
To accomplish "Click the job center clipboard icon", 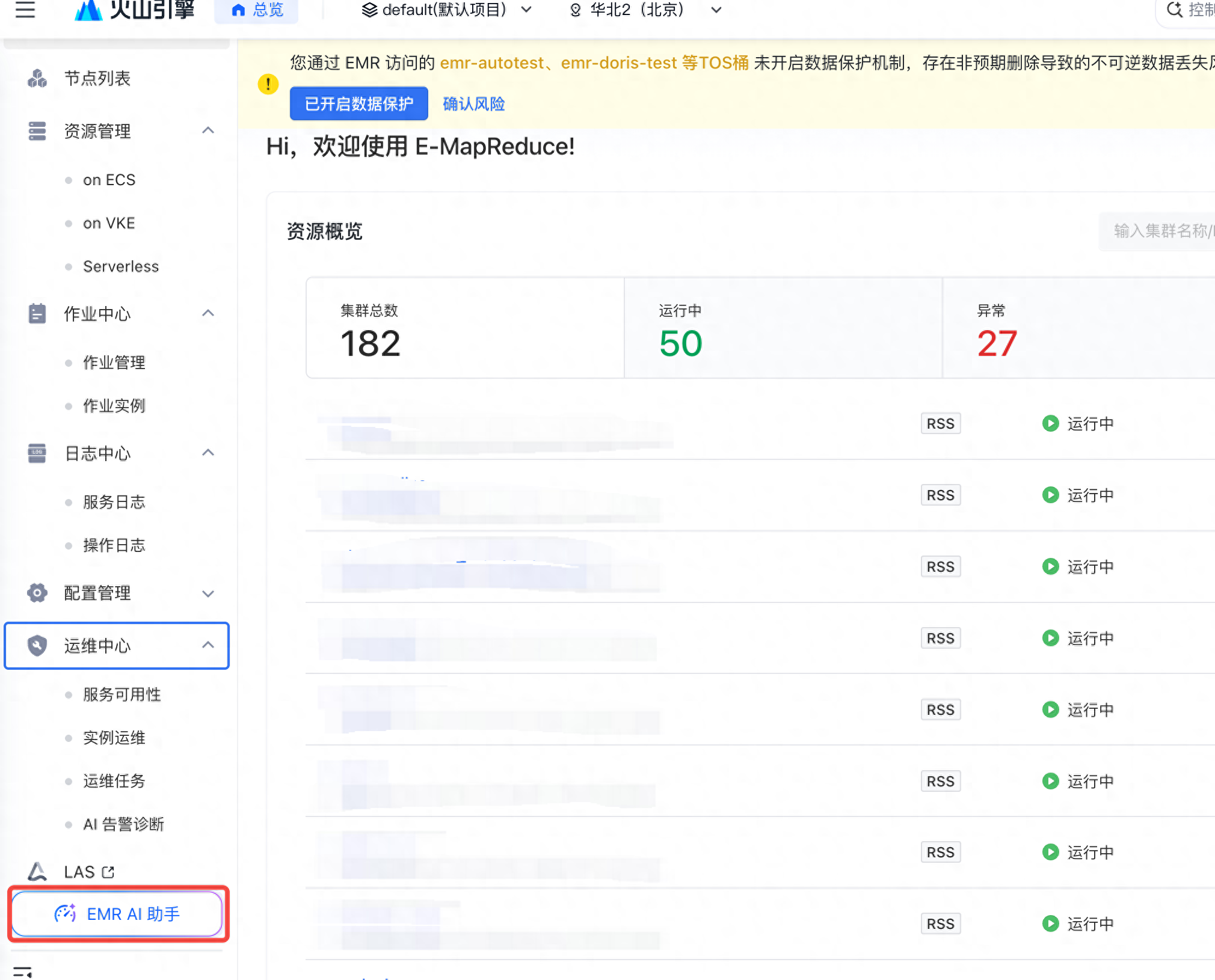I will tap(37, 313).
